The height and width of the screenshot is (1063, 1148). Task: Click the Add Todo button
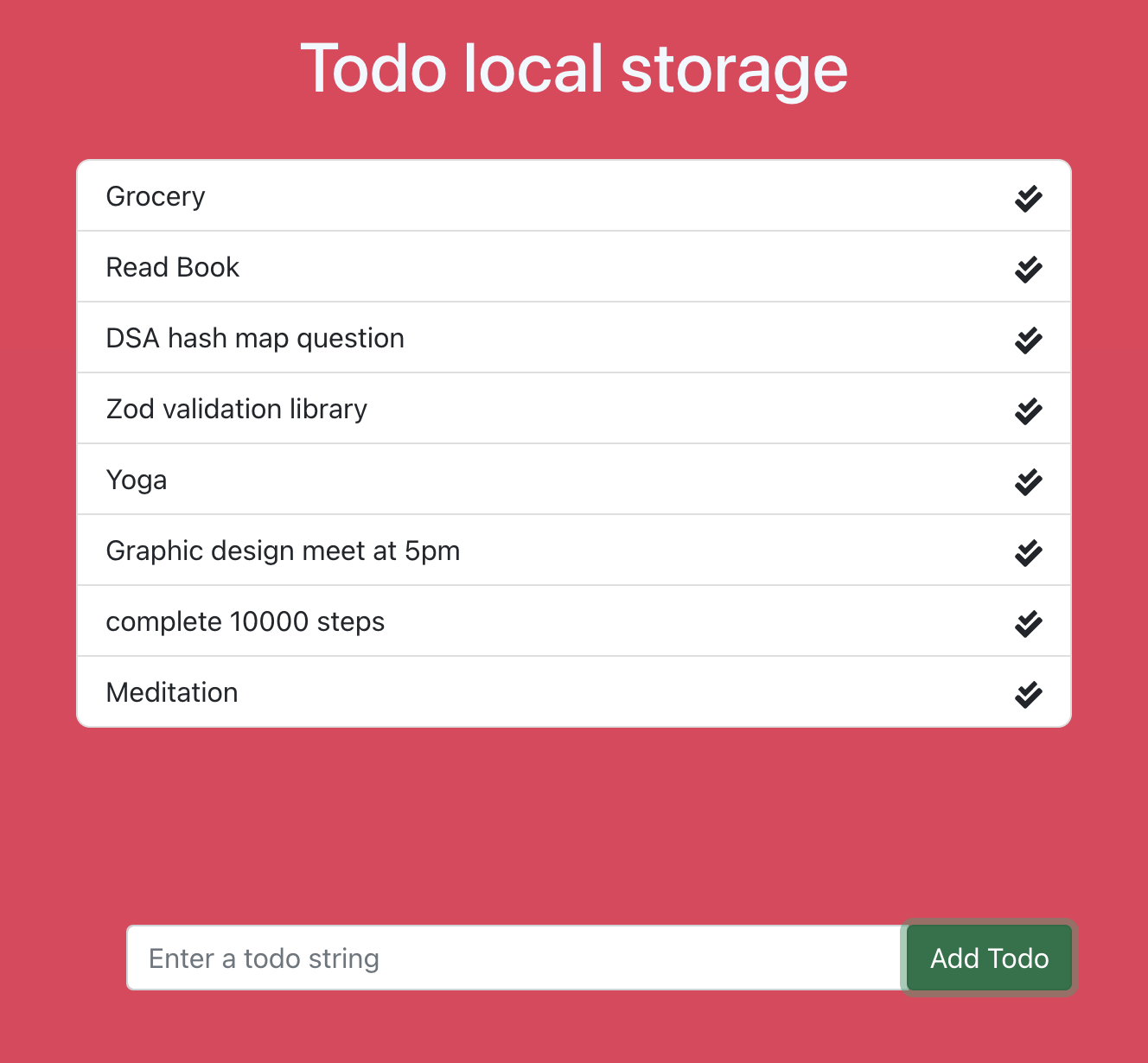pos(989,958)
